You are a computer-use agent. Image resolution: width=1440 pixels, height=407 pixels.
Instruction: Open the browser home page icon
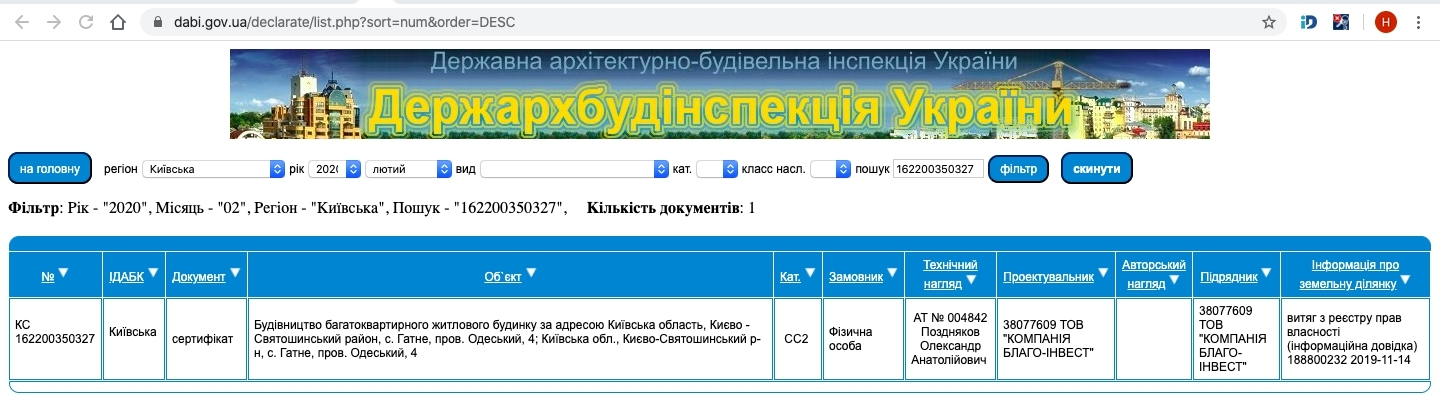[118, 21]
